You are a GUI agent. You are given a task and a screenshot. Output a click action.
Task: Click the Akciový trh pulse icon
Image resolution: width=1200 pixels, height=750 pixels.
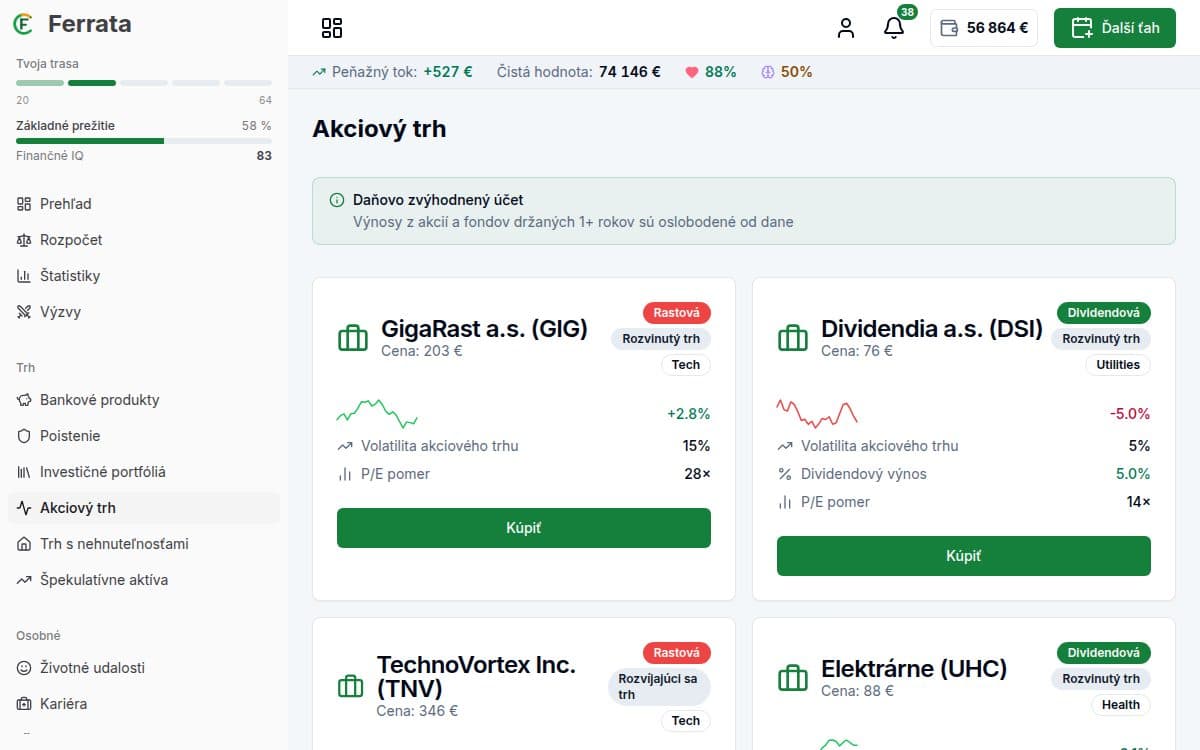24,508
